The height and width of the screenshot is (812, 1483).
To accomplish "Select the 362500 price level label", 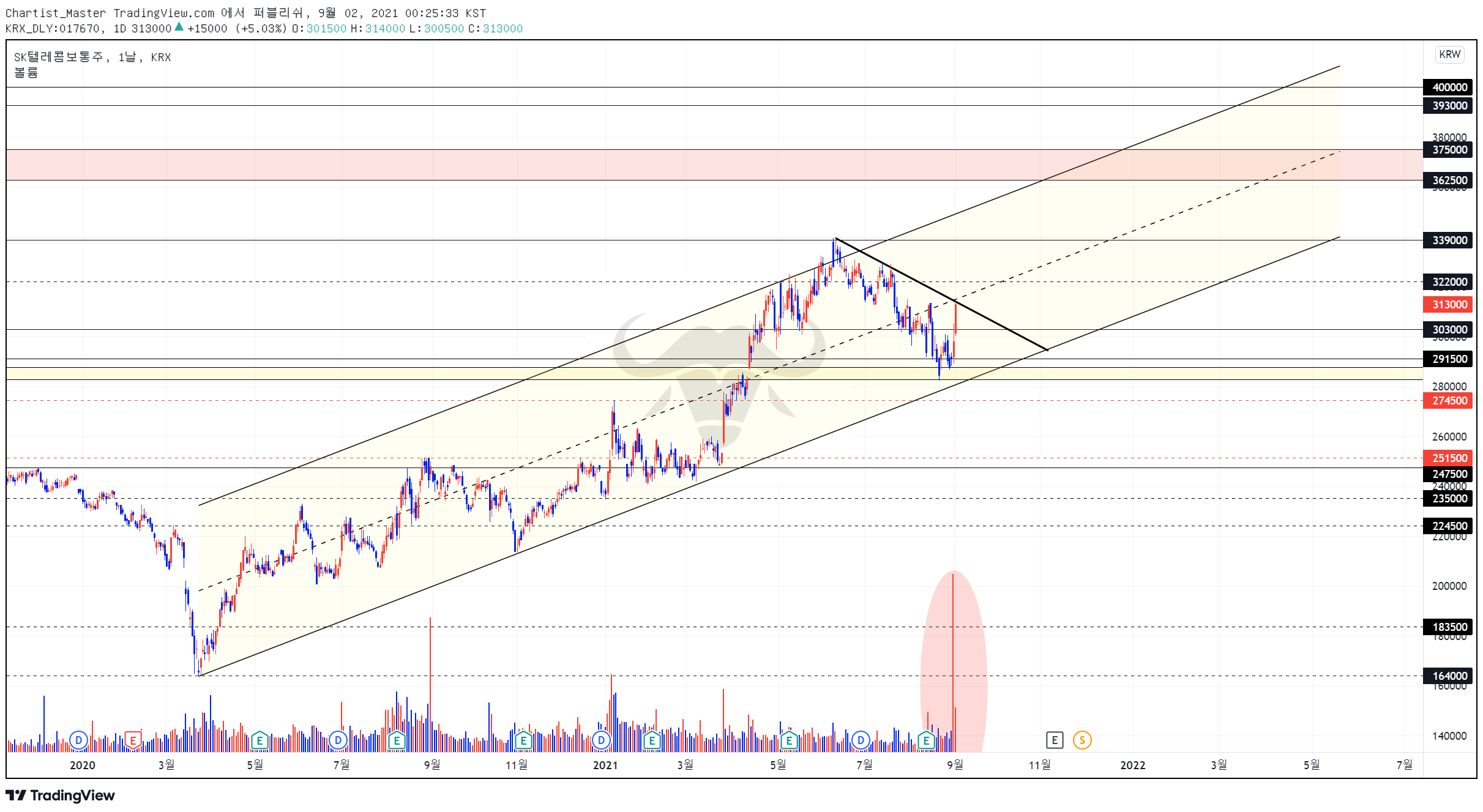I will coord(1448,181).
